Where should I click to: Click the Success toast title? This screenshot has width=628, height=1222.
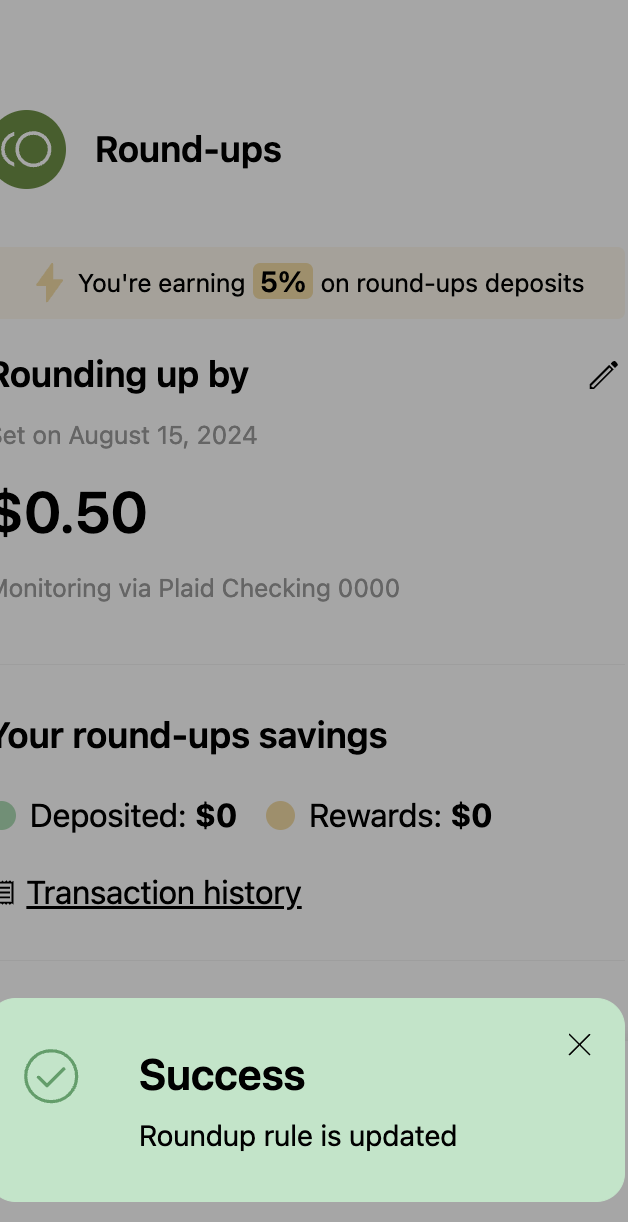coord(222,1075)
